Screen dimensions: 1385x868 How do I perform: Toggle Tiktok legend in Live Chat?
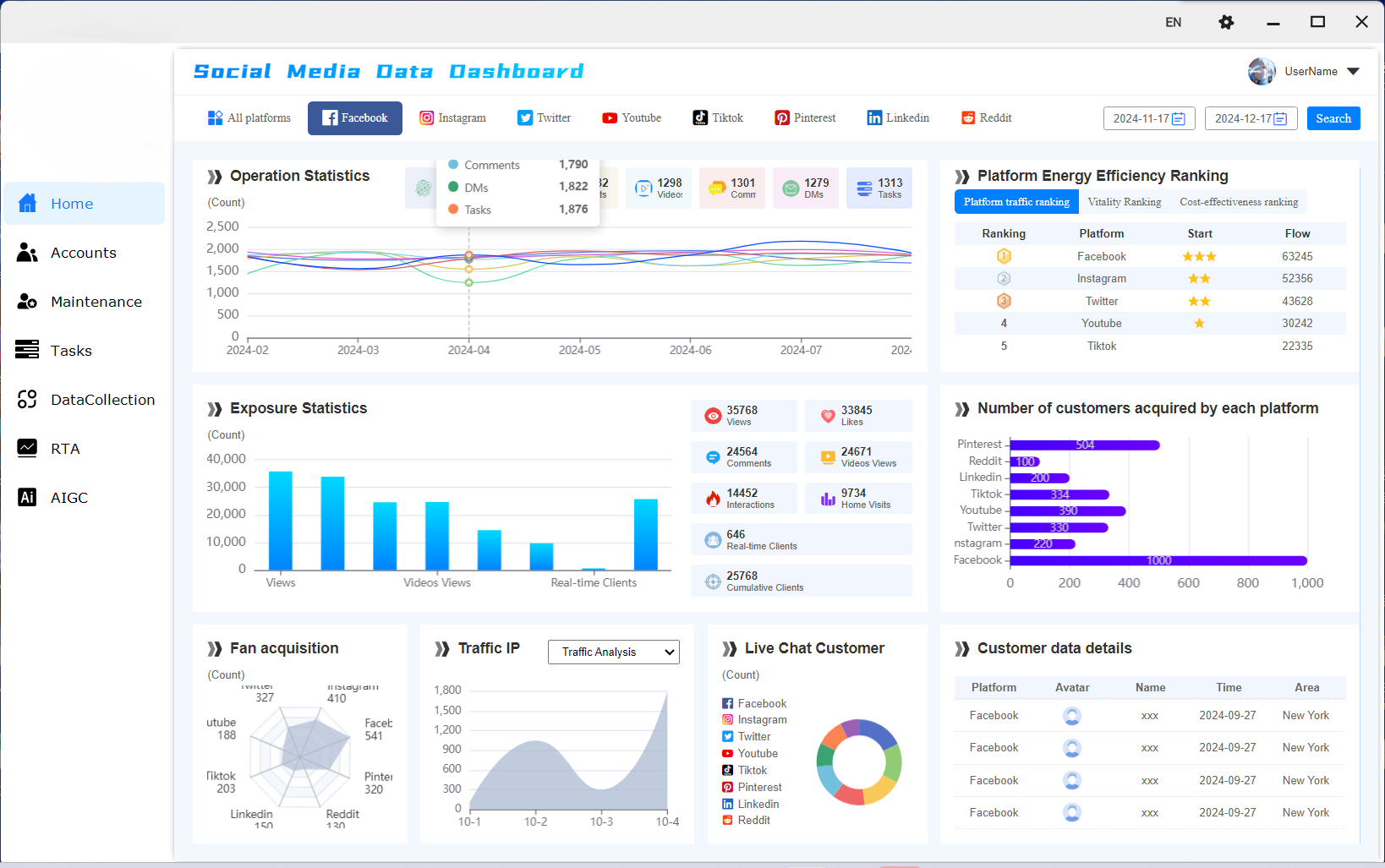tap(744, 771)
